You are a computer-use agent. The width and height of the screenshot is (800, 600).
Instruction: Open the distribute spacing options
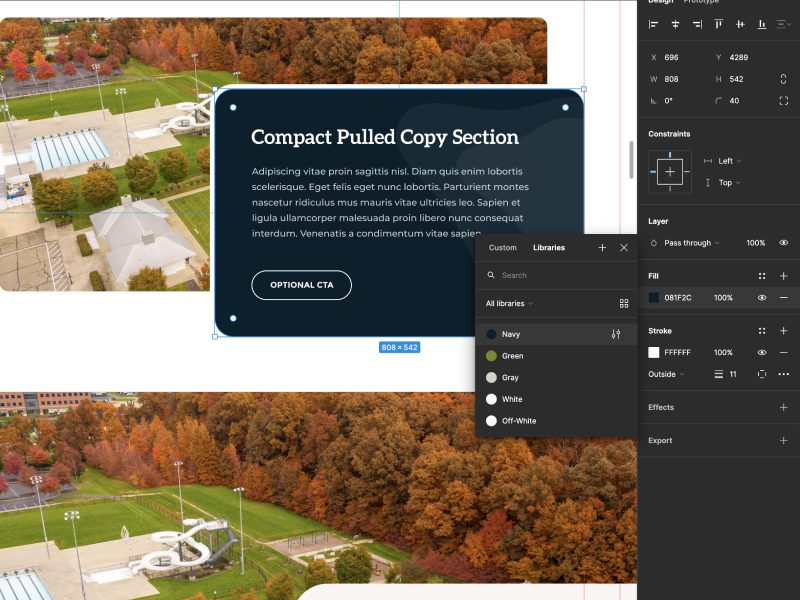coord(784,24)
